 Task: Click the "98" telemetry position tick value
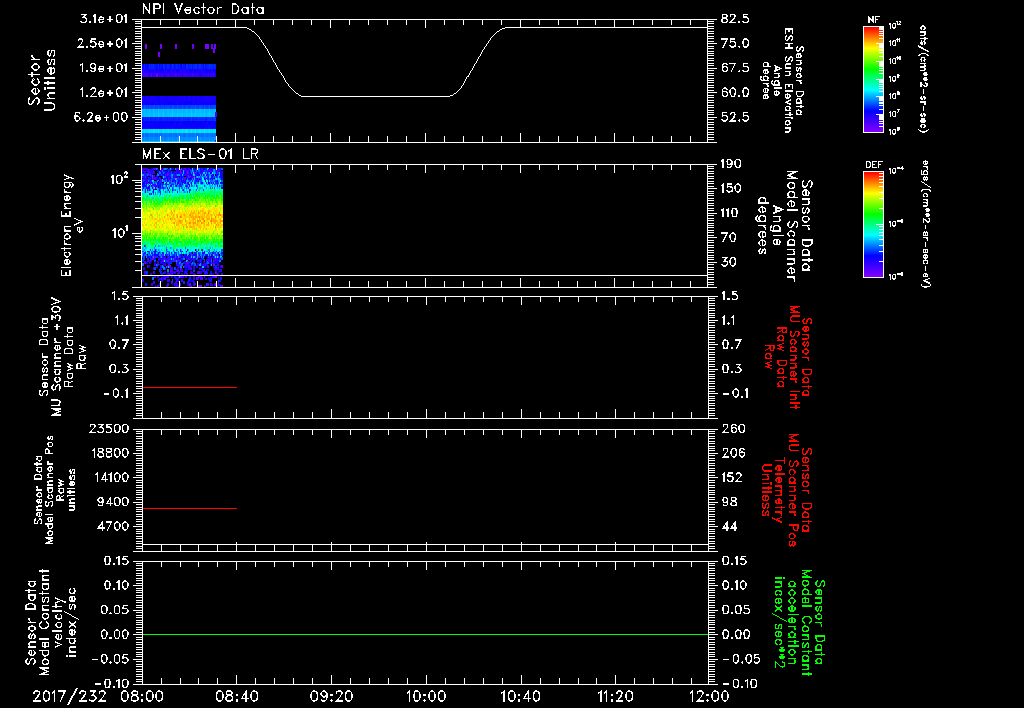[729, 502]
